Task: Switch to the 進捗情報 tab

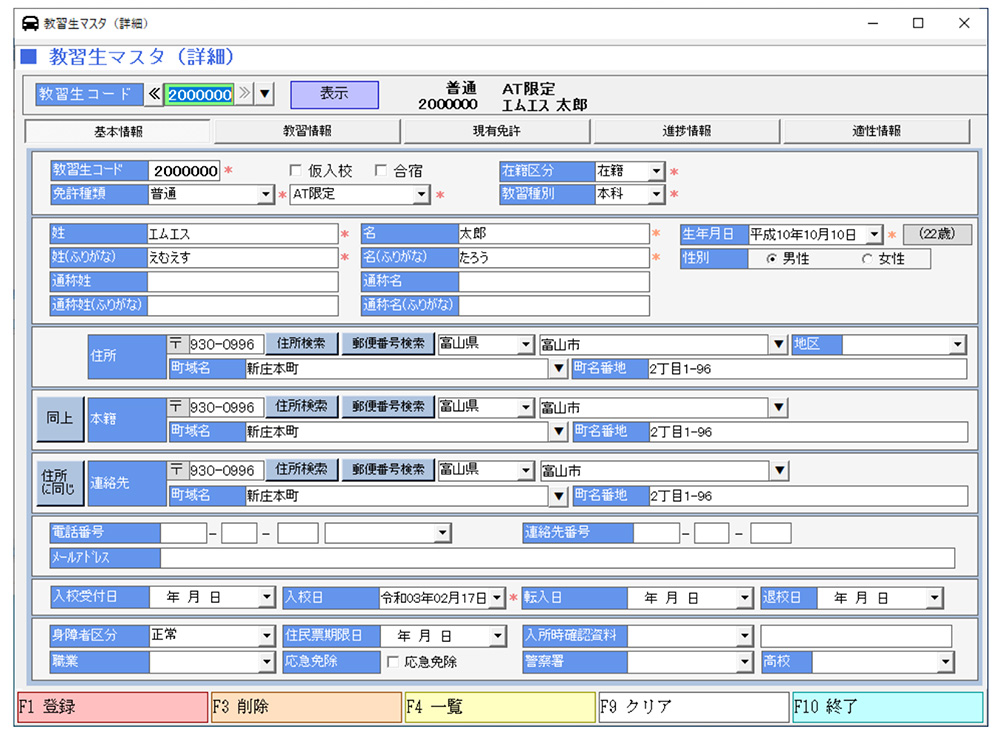Action: (x=687, y=131)
